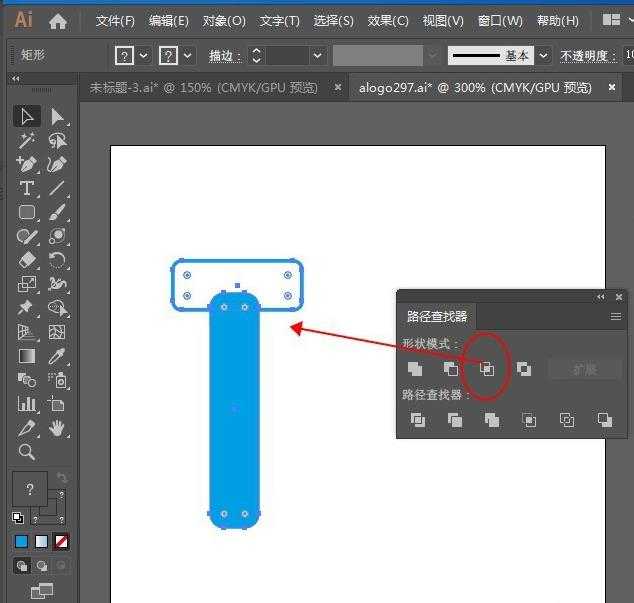Image resolution: width=634 pixels, height=603 pixels.
Task: Open the 效果(C) menu
Action: [387, 21]
